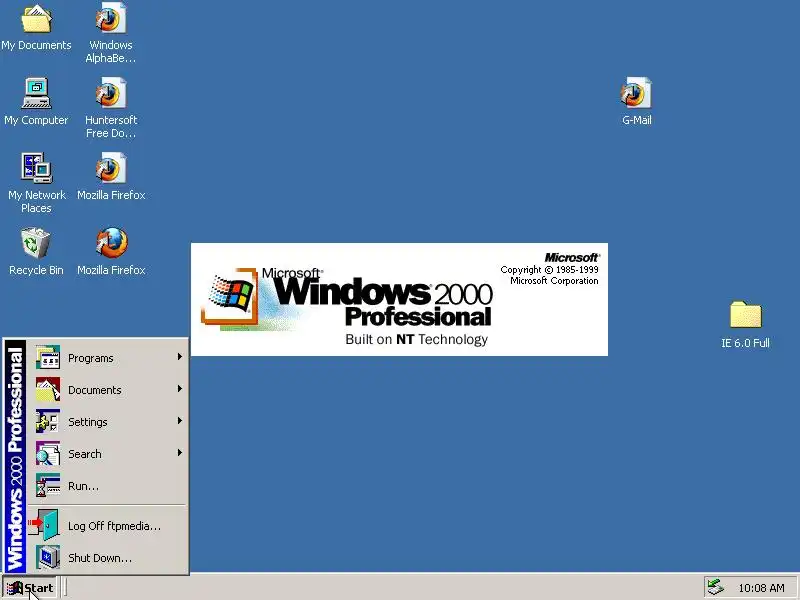800x600 pixels.
Task: Choose Search in the Start menu
Action: [x=107, y=454]
